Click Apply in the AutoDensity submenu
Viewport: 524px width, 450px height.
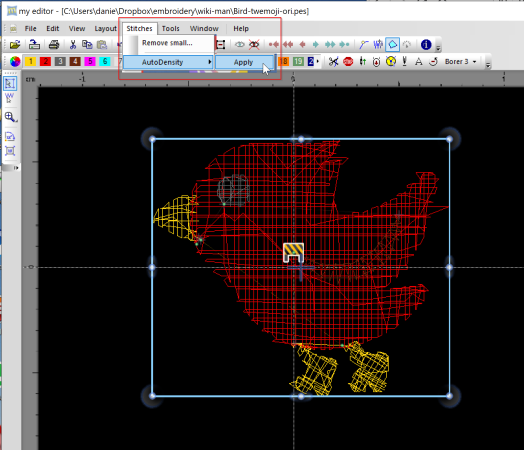[244, 62]
